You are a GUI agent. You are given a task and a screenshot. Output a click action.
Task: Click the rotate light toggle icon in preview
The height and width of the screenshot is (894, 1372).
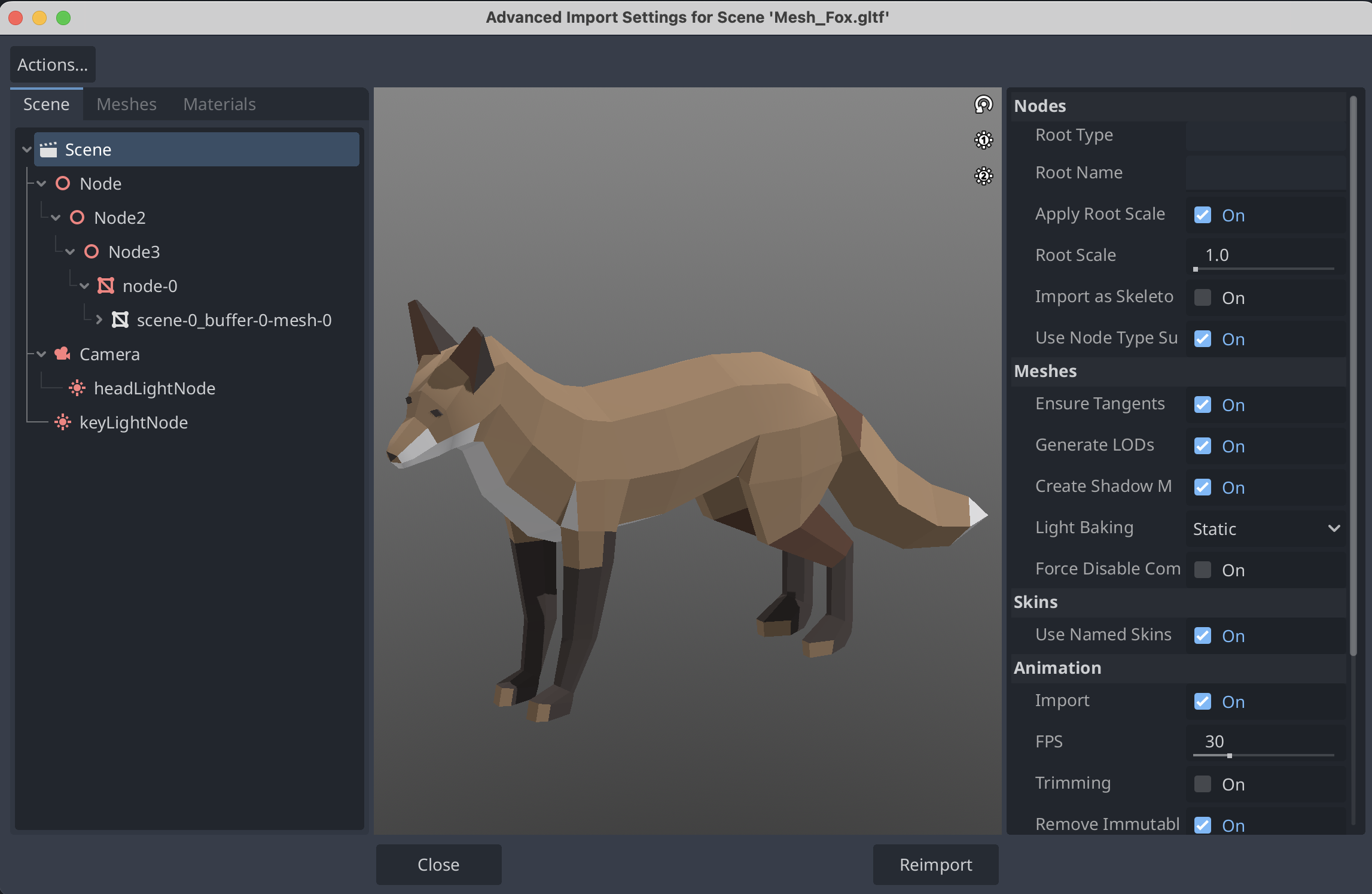click(x=983, y=104)
